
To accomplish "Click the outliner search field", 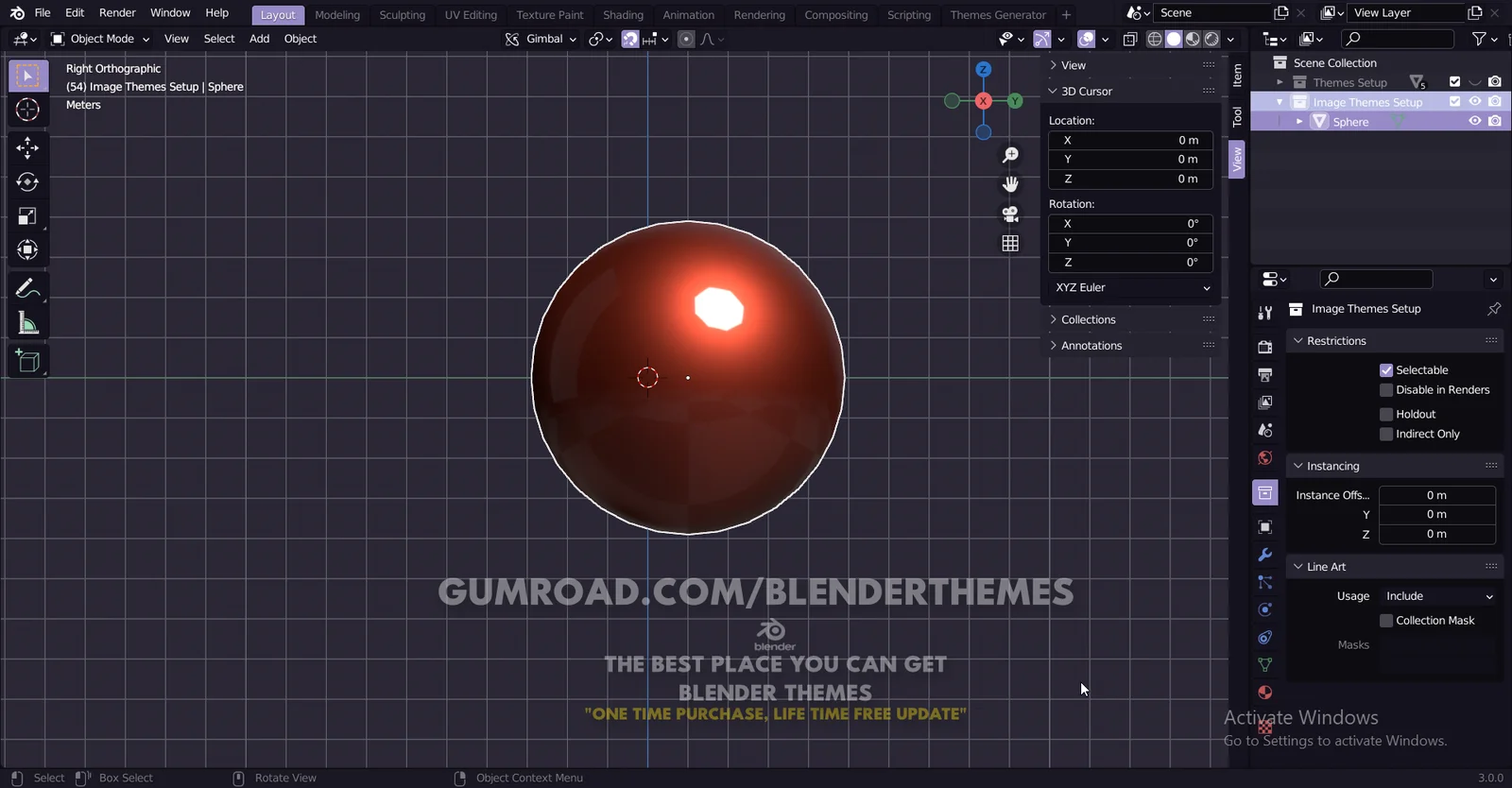I will tap(1398, 39).
